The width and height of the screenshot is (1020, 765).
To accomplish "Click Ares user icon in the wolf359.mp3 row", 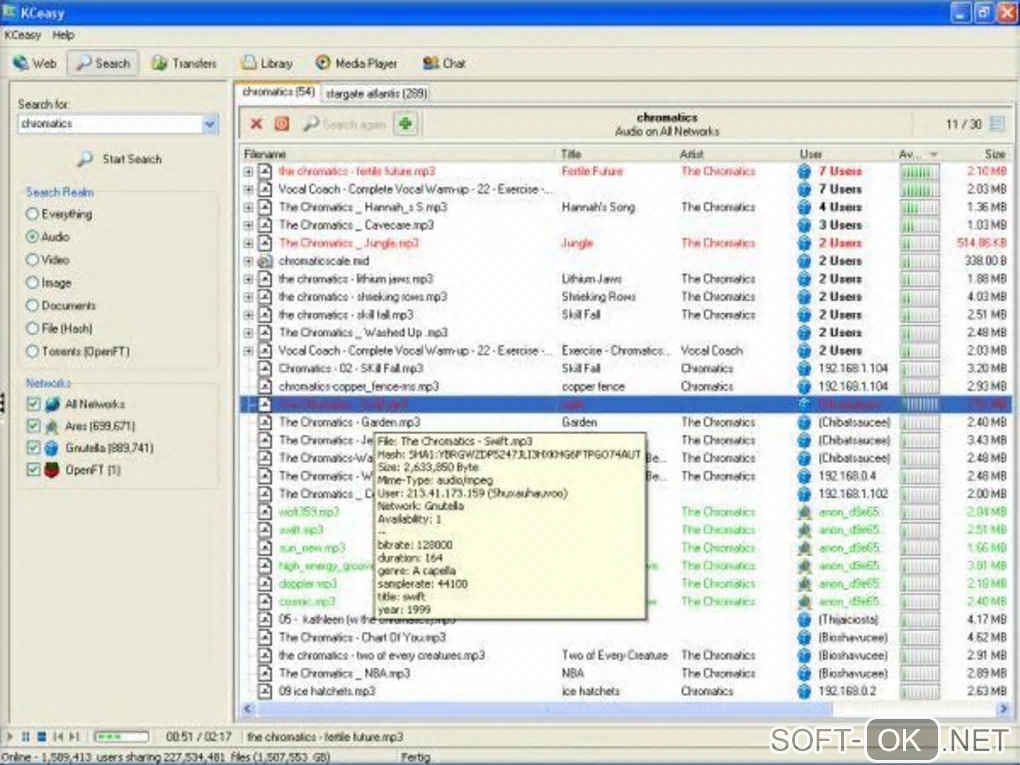I will (x=804, y=512).
